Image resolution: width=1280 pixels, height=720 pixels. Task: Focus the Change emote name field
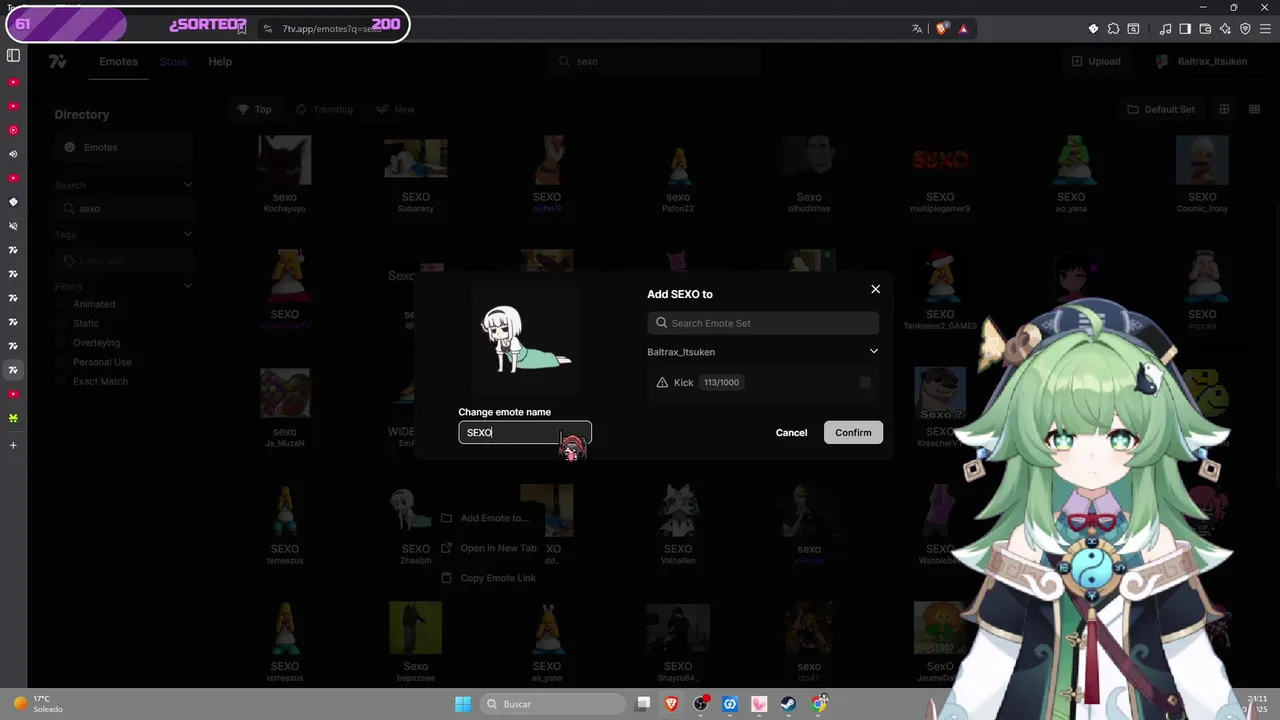525,433
